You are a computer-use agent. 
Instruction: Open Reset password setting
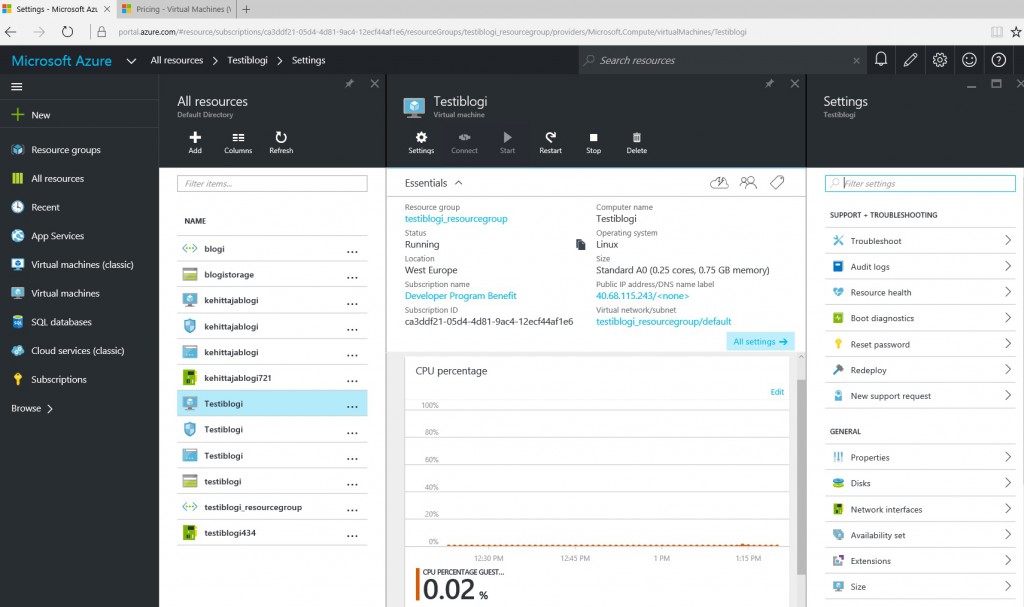920,344
